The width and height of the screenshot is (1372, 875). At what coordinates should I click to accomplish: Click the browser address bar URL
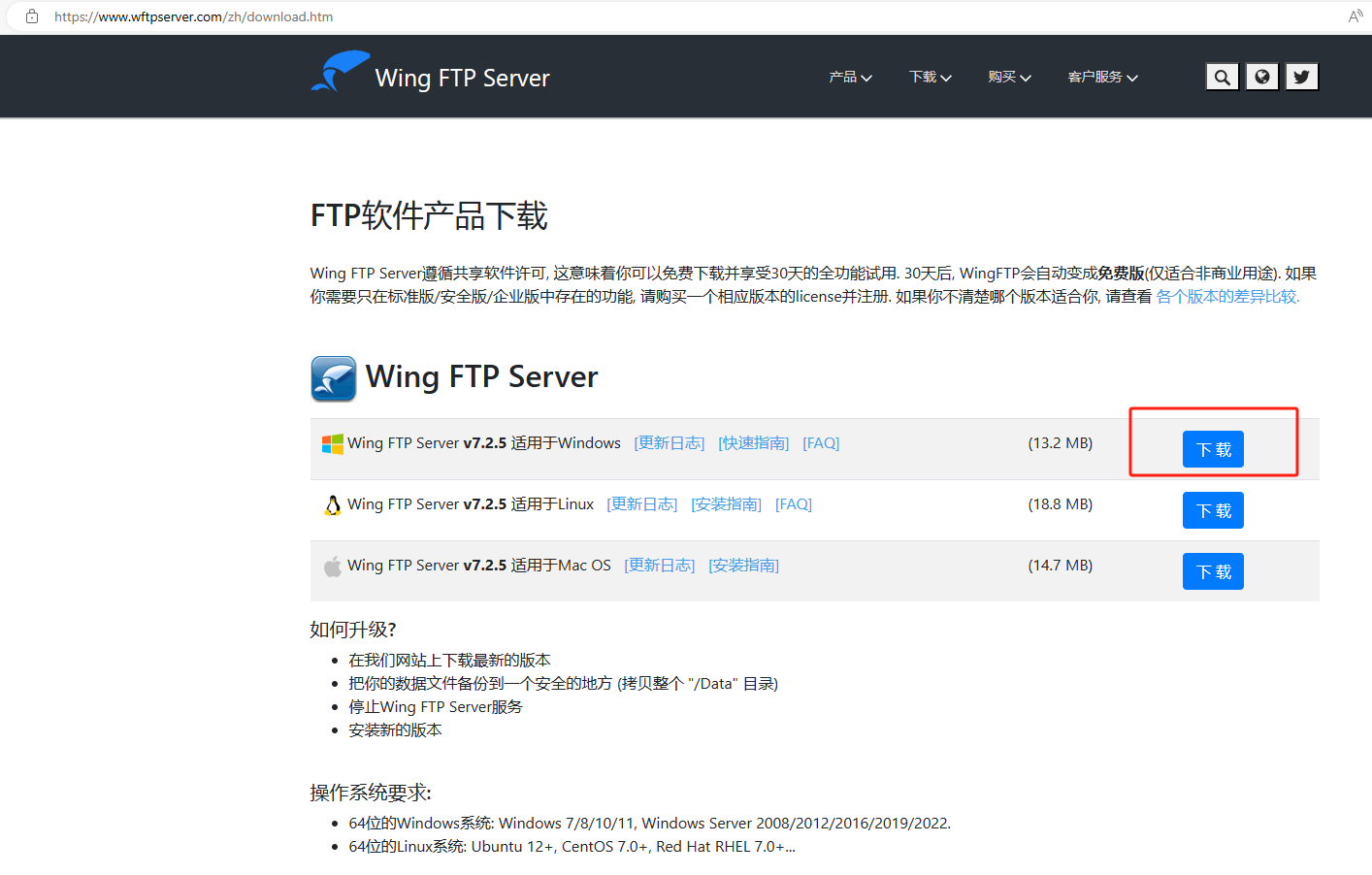coord(194,16)
